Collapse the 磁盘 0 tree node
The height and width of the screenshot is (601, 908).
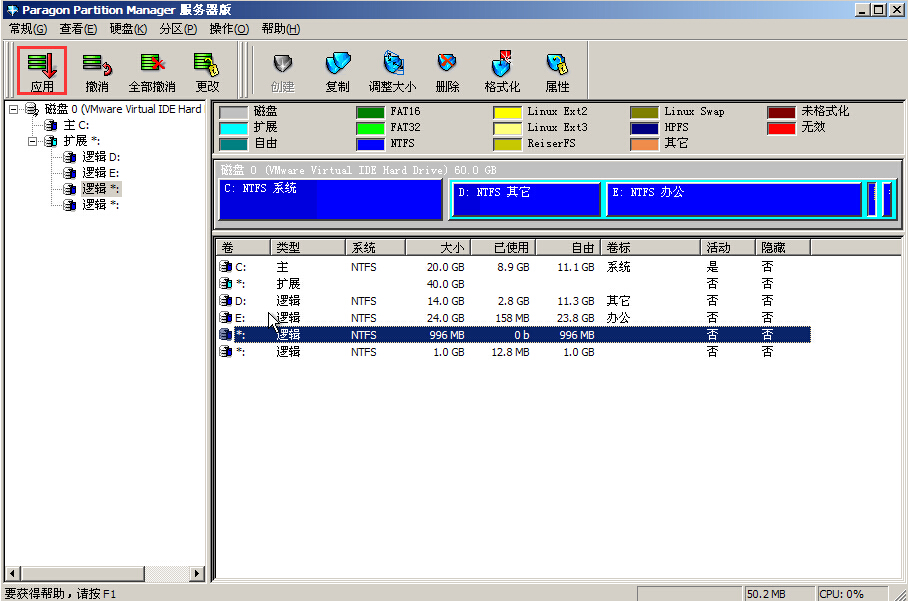14,109
